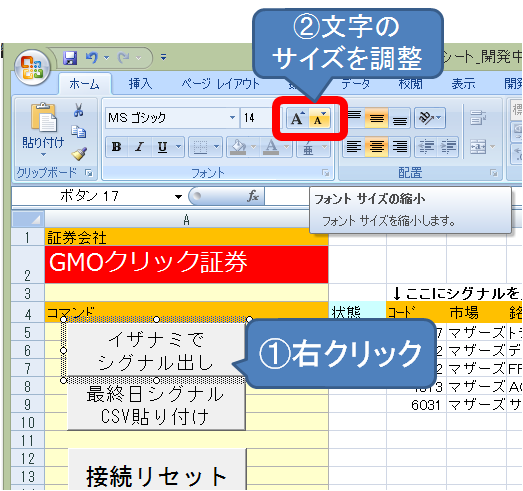Center text horizontally
Viewport: 523px width, 491px height.
[x=377, y=147]
